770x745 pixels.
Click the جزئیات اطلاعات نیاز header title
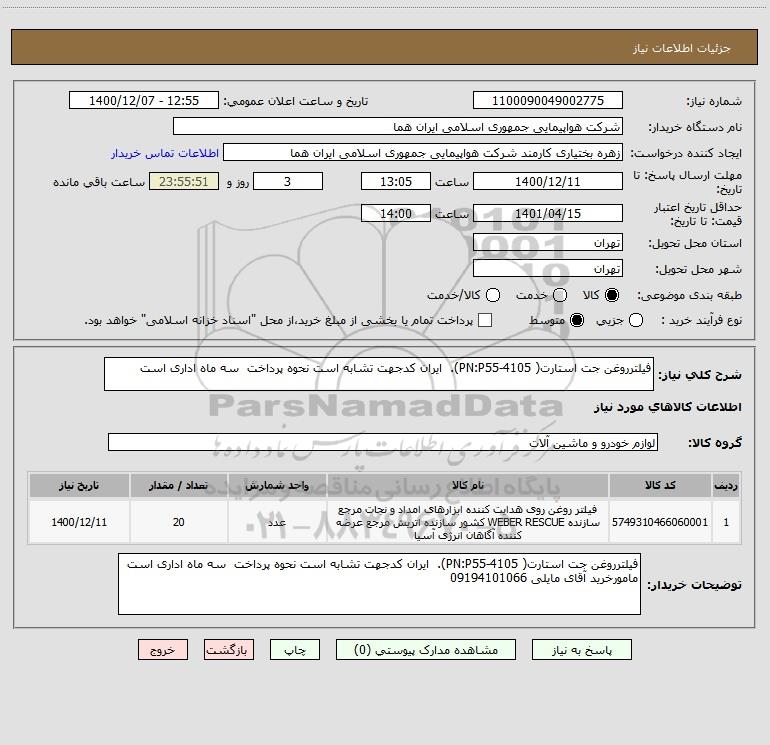(x=682, y=48)
